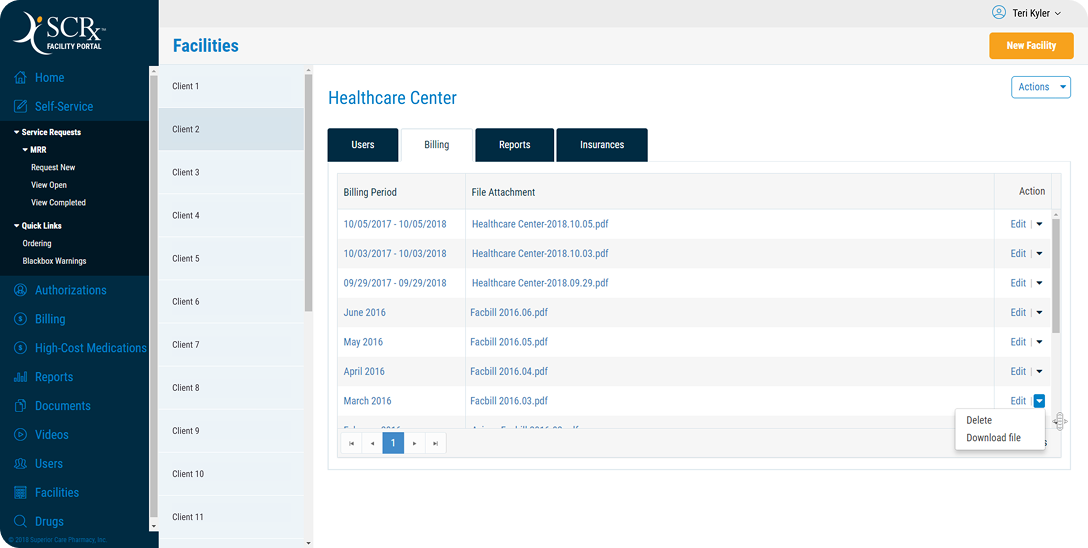The height and width of the screenshot is (548, 1088).
Task: Open View Completed requests
Action: (58, 203)
